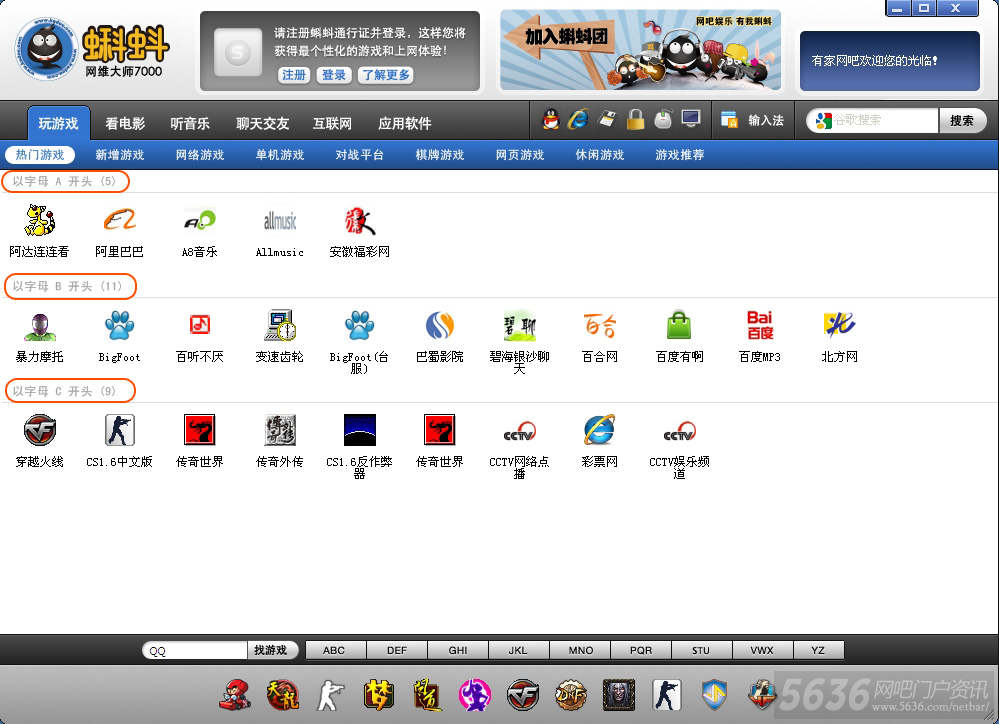999x724 pixels.
Task: Click the padlock icon in the toolbar
Action: tap(635, 119)
